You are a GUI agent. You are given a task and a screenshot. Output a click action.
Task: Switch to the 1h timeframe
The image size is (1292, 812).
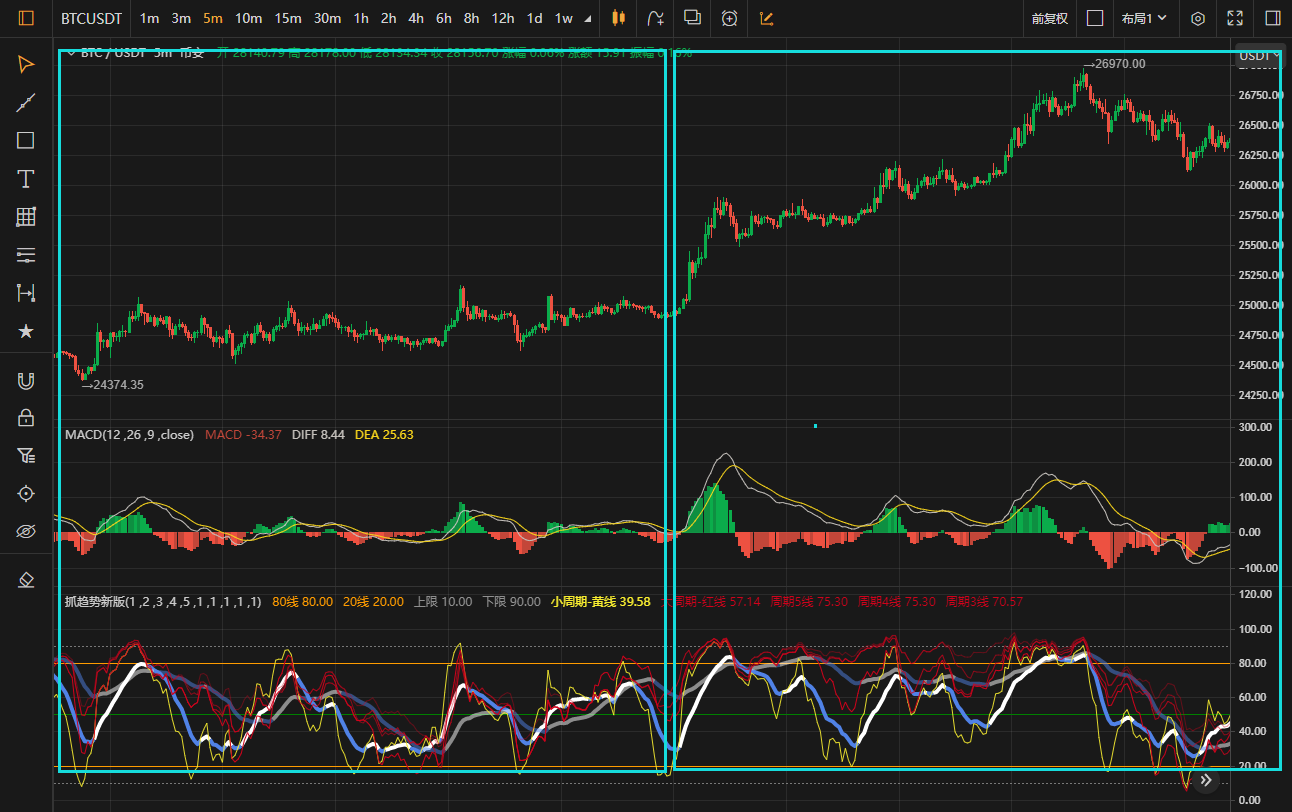pyautogui.click(x=361, y=18)
